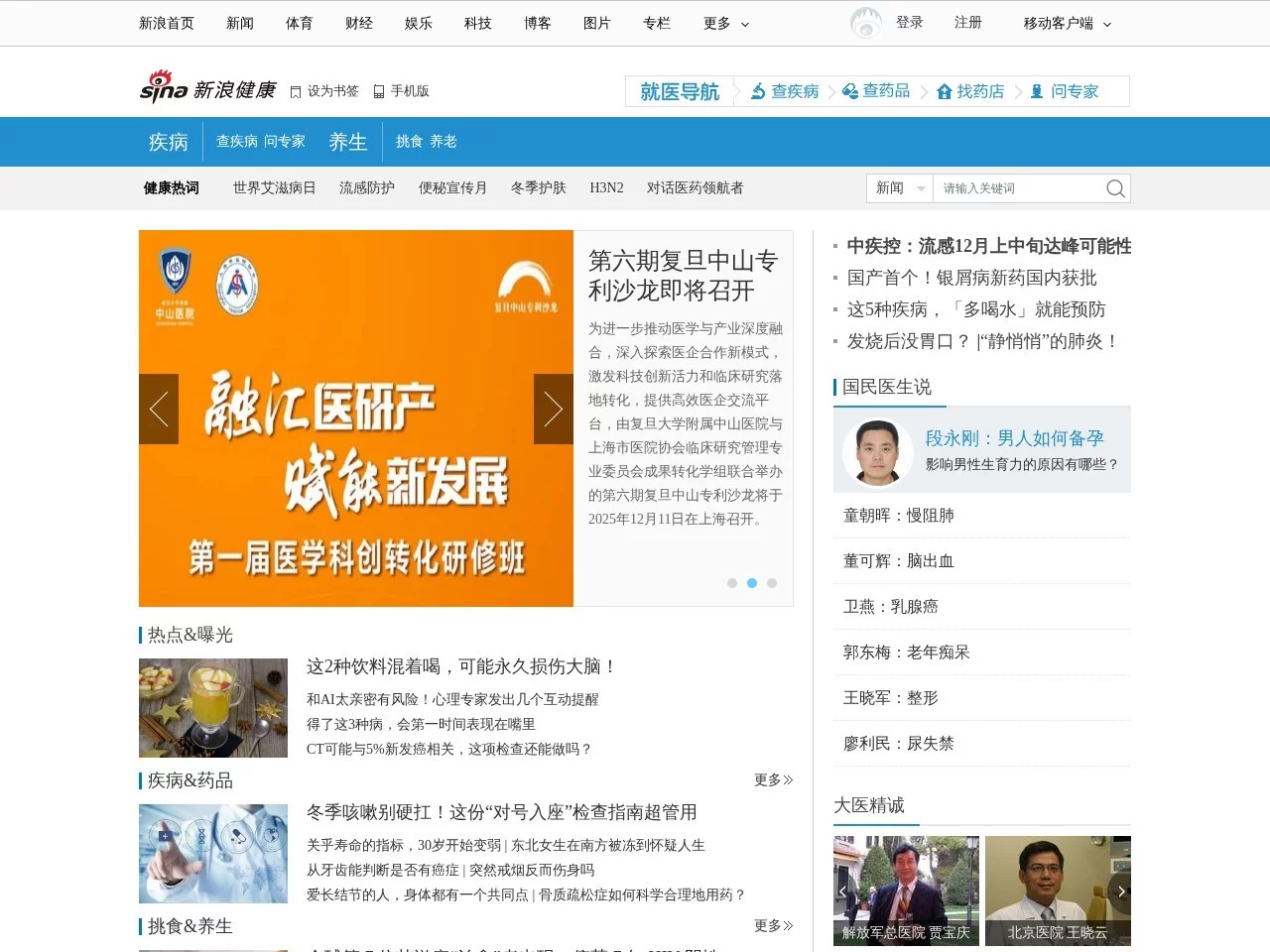The height and width of the screenshot is (952, 1270).
Task: Click the Sina logo
Action: 162,87
